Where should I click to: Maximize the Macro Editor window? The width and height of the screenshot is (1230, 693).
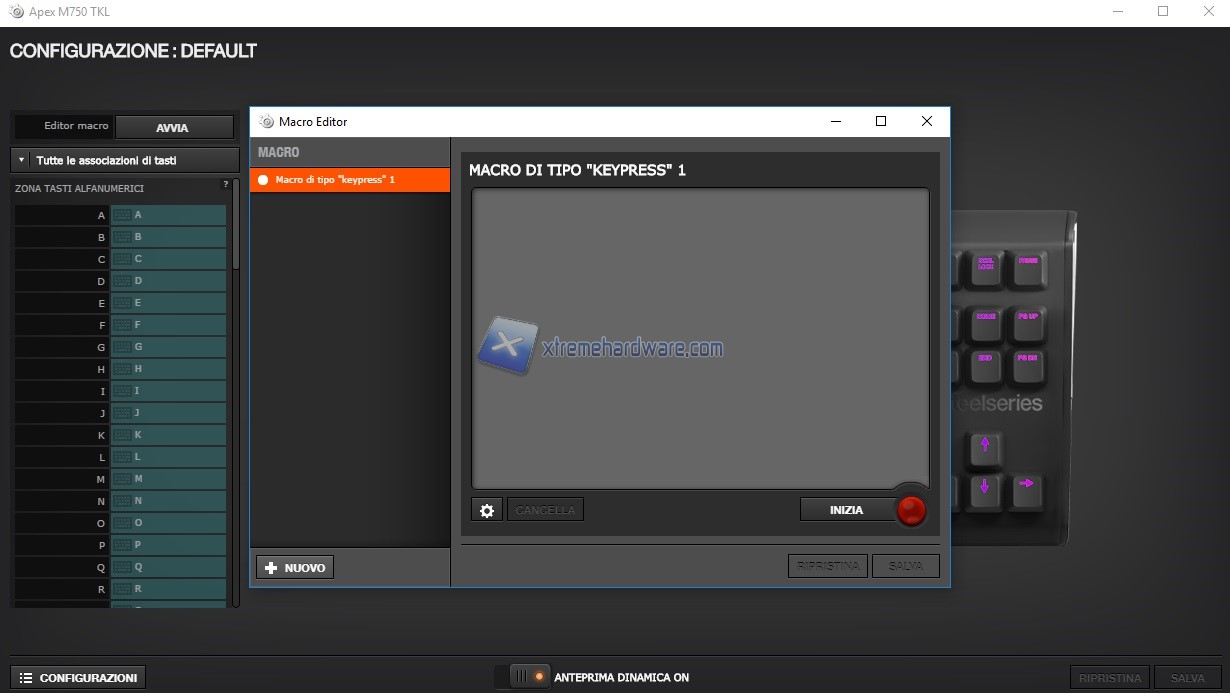[x=881, y=121]
